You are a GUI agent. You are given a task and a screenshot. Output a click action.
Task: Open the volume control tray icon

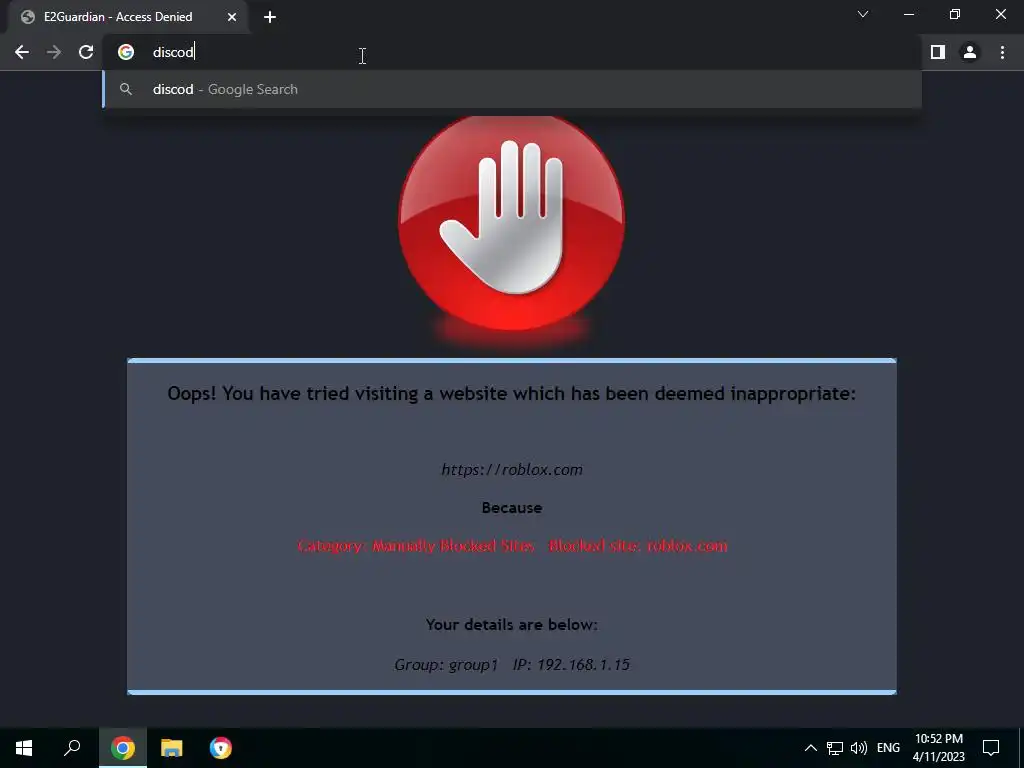coord(859,748)
